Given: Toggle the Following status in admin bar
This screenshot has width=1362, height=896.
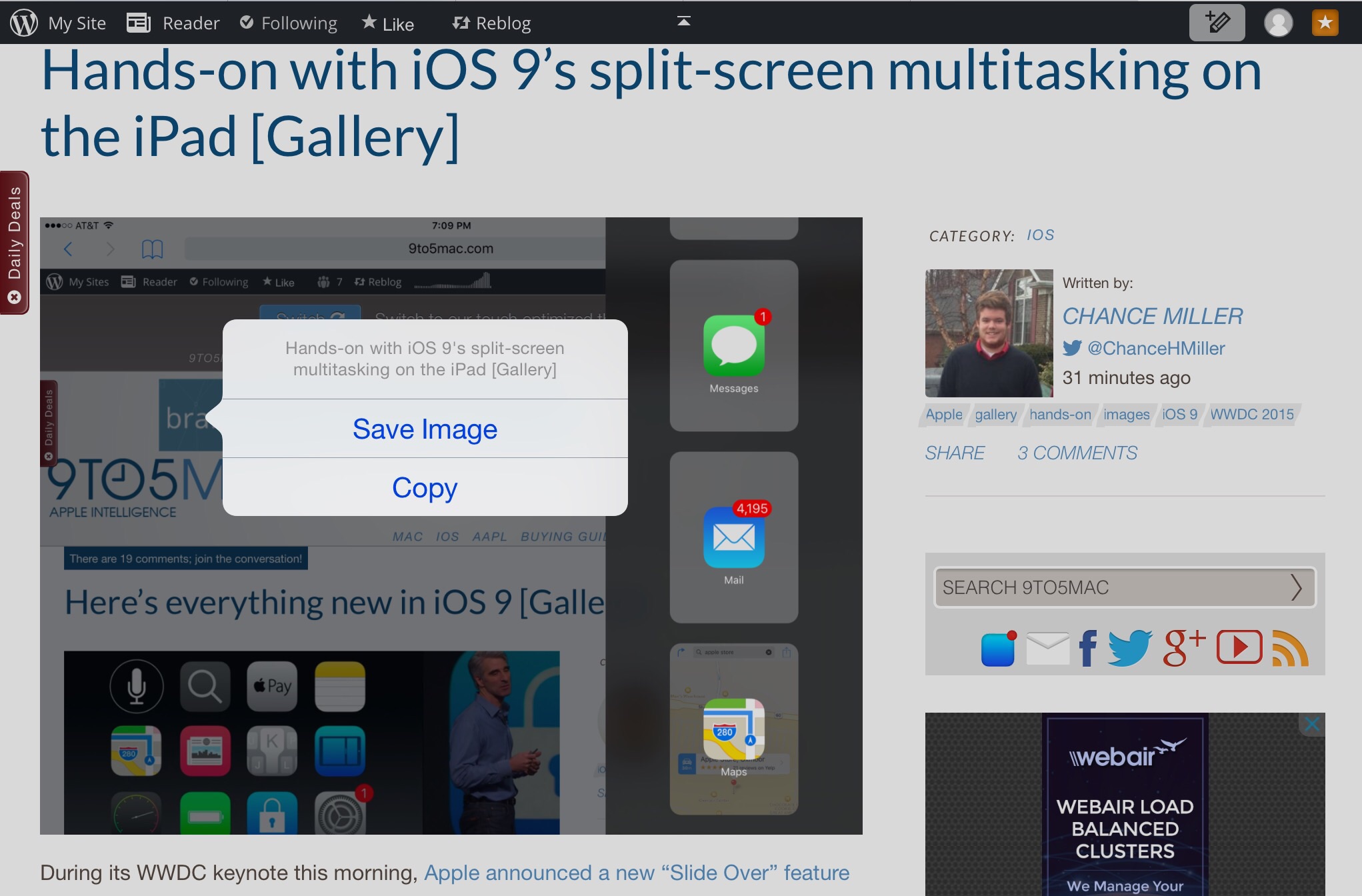Looking at the screenshot, I should point(289,23).
